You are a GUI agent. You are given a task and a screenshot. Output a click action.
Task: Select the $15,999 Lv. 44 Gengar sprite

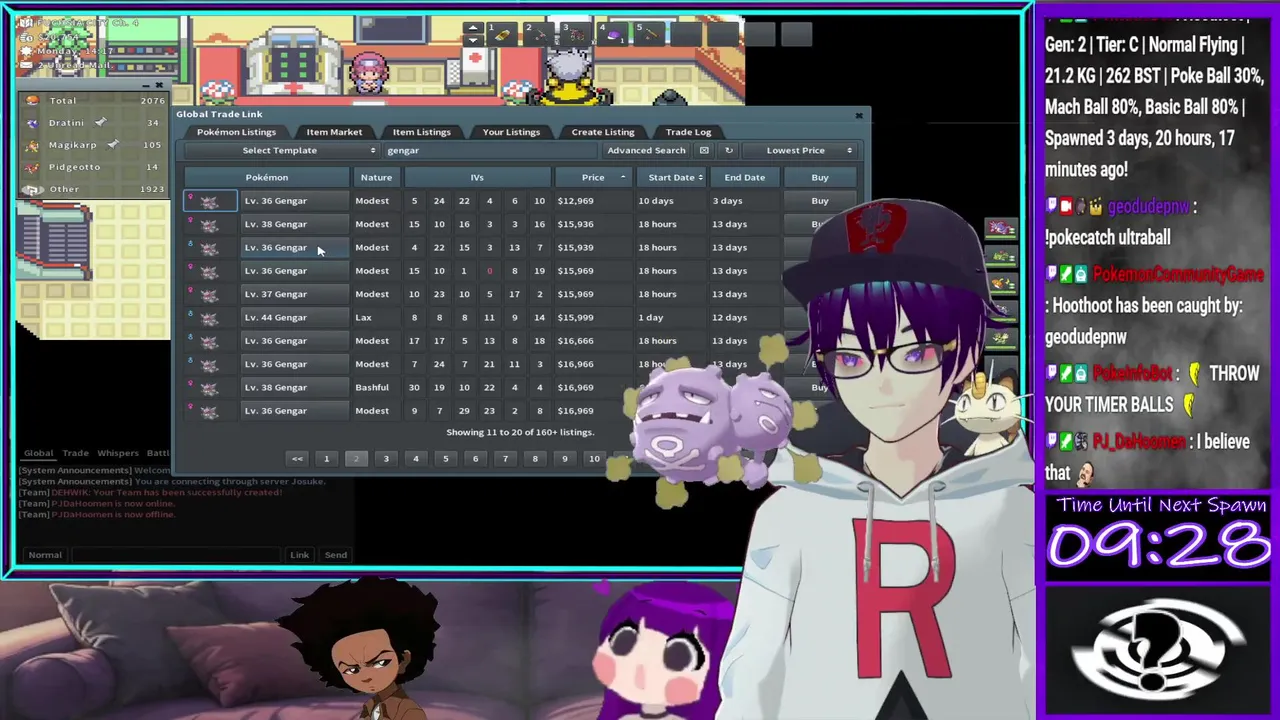tap(209, 317)
